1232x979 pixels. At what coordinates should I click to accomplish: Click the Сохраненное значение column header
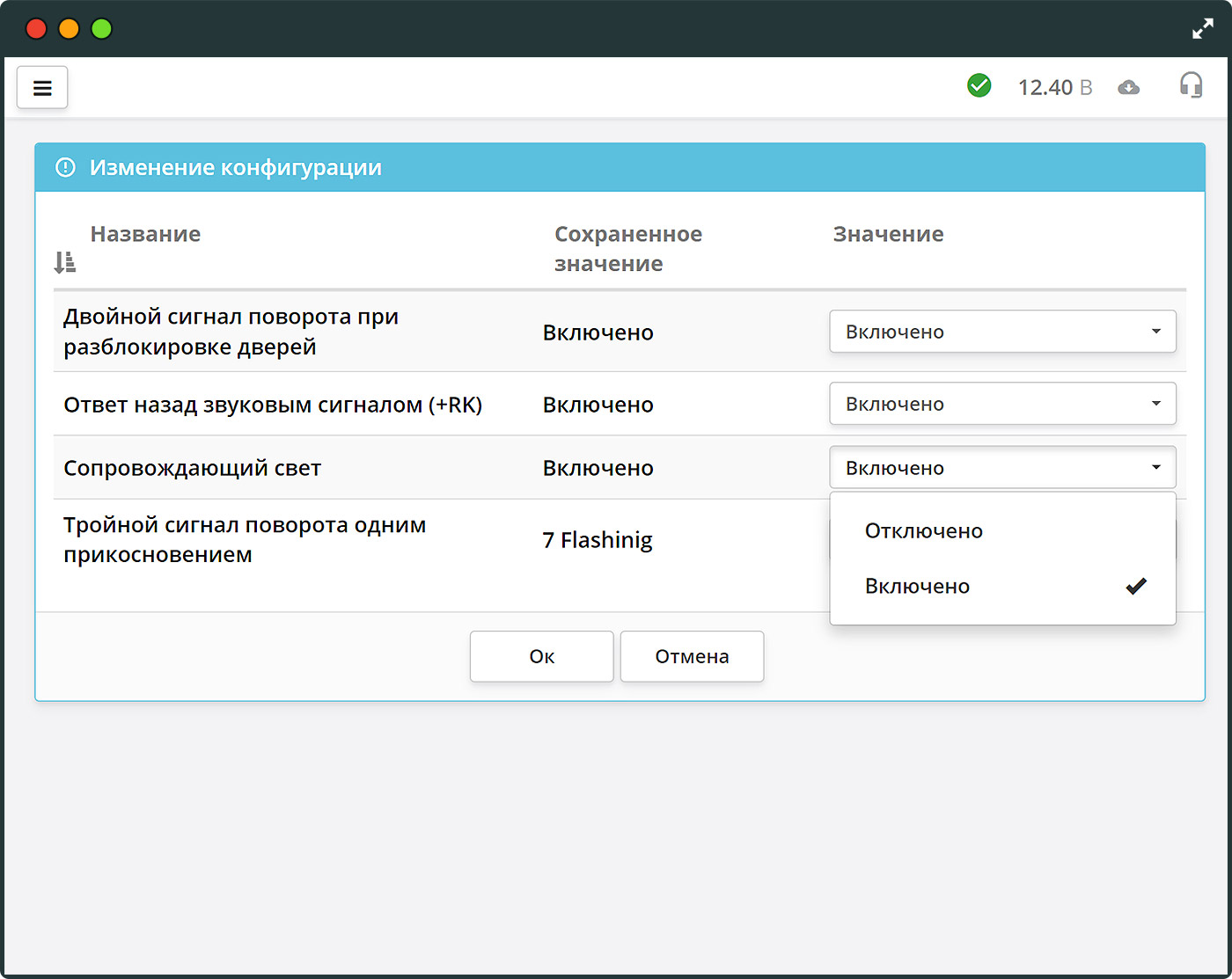point(628,249)
